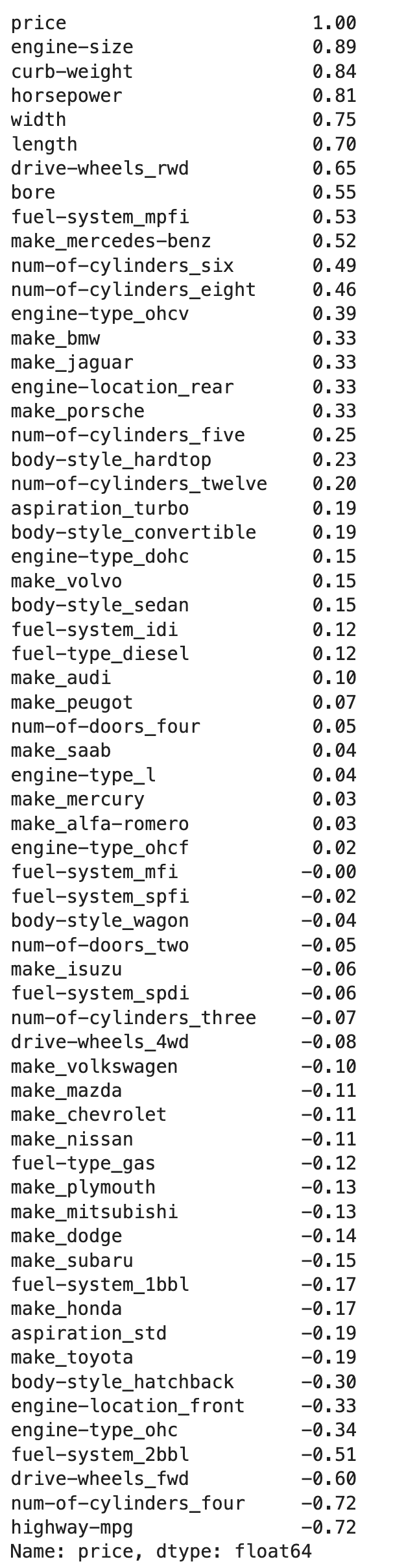The height and width of the screenshot is (1568, 393).
Task: Click the body-style_convertible label
Action: click(x=133, y=533)
